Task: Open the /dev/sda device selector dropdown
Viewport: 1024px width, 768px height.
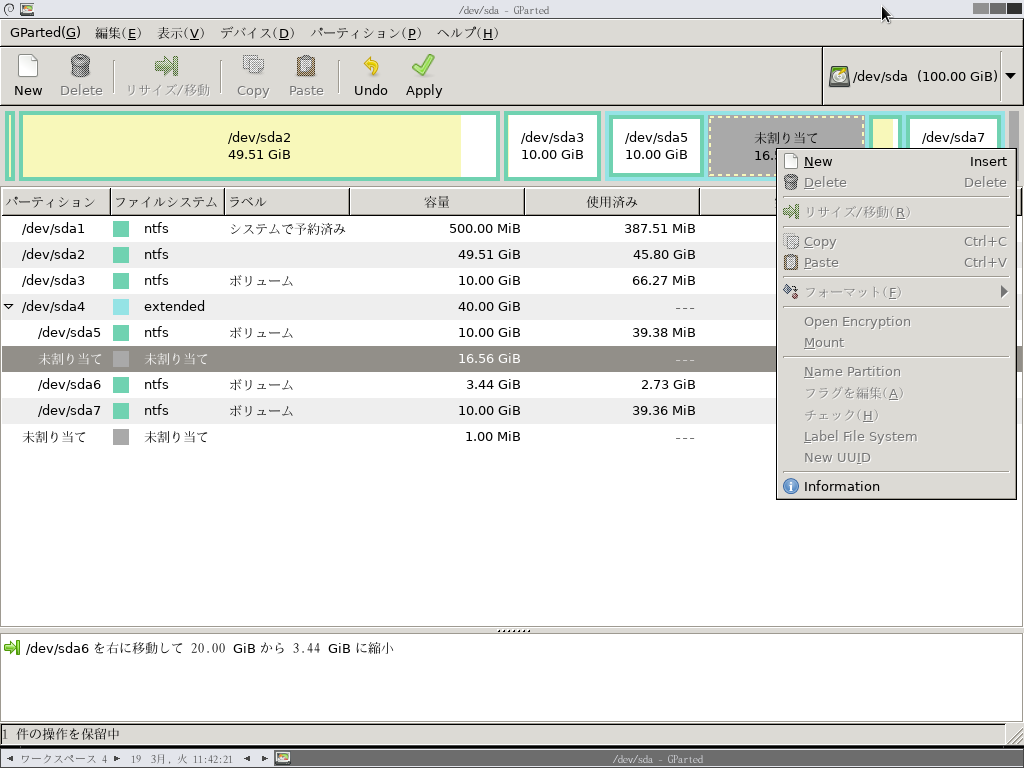Action: pos(1010,76)
